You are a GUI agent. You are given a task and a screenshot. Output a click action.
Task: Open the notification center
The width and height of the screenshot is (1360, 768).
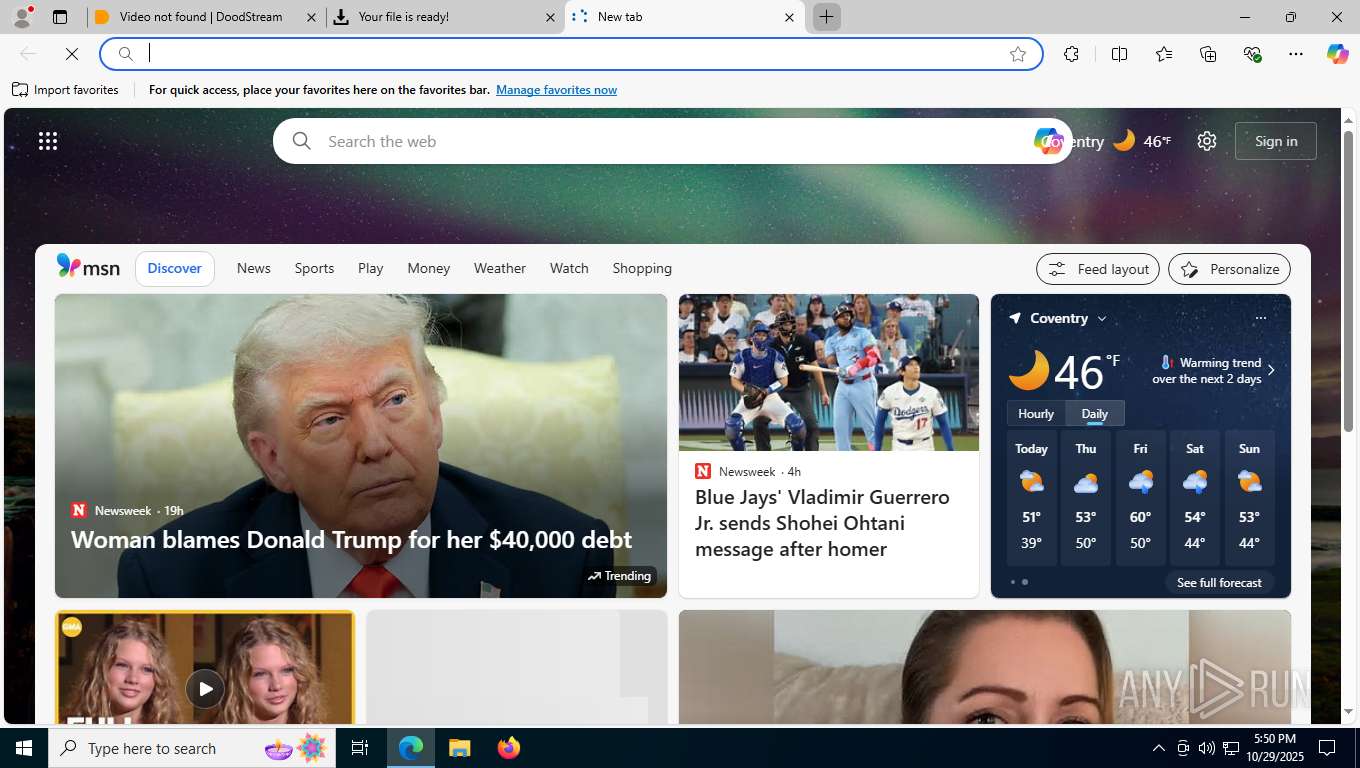tap(1327, 748)
